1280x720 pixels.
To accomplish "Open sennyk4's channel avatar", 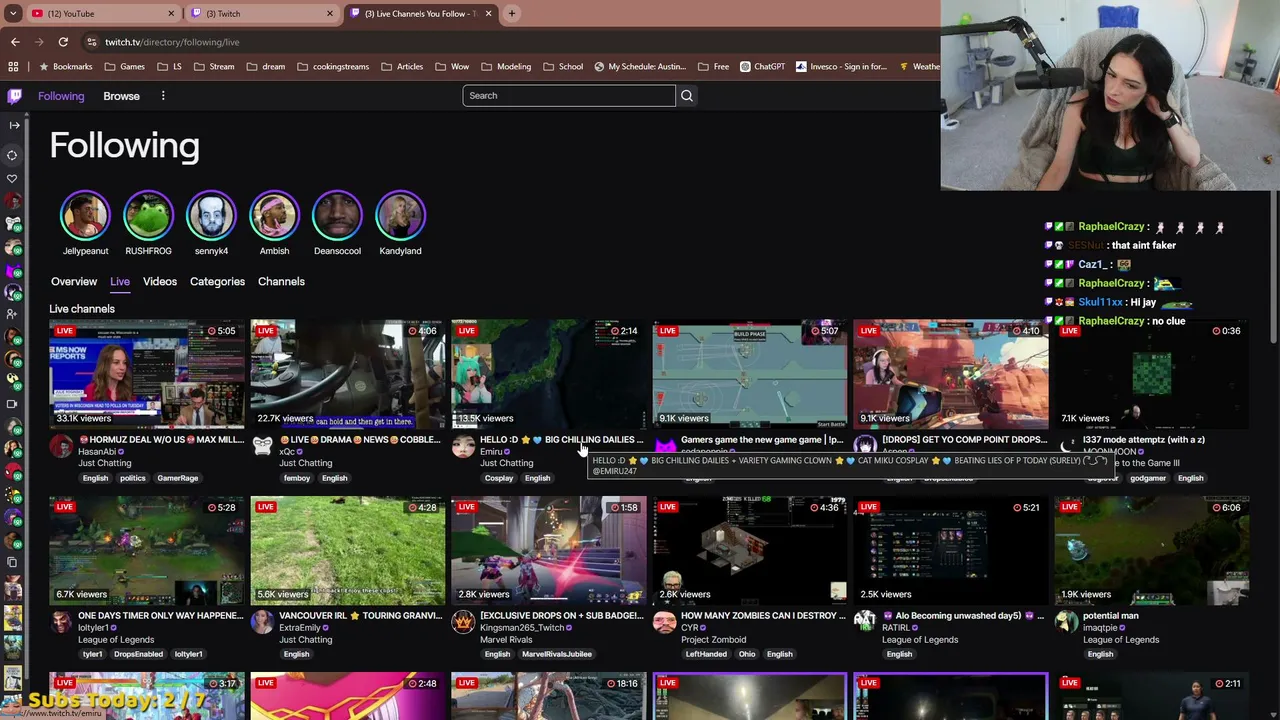I will click(x=211, y=215).
